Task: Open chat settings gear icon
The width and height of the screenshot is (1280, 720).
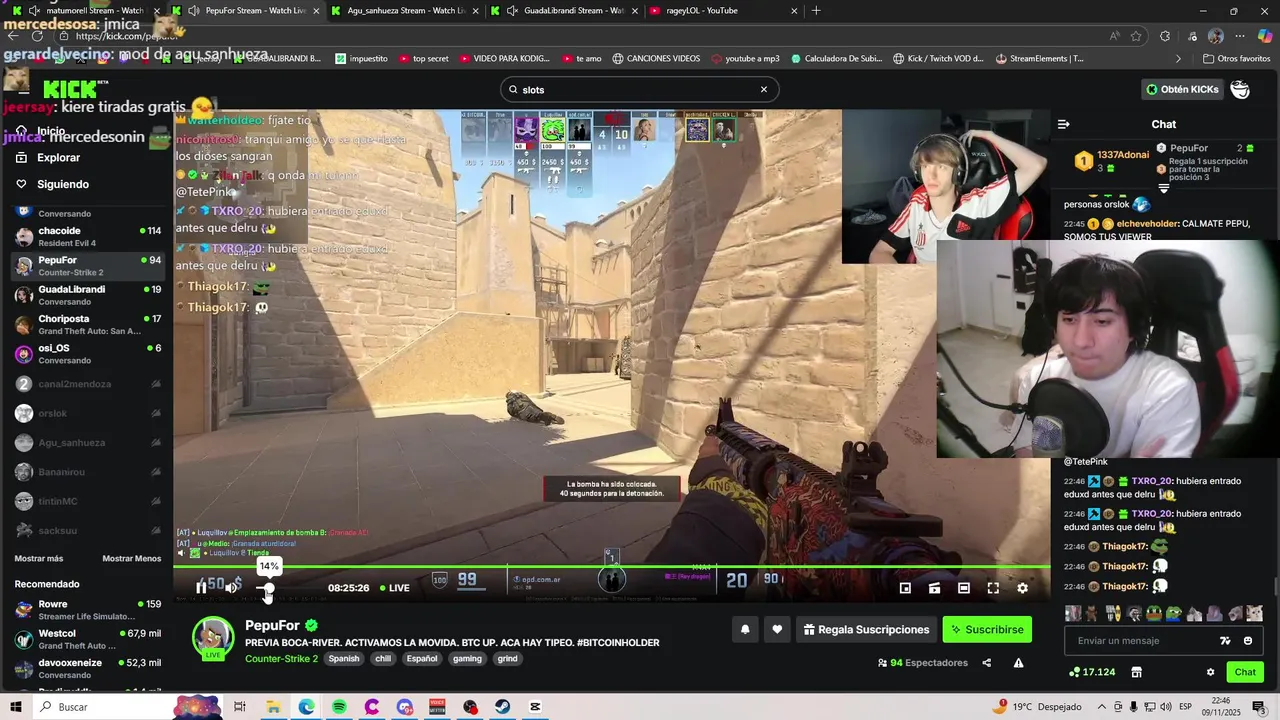Action: coord(1210,672)
